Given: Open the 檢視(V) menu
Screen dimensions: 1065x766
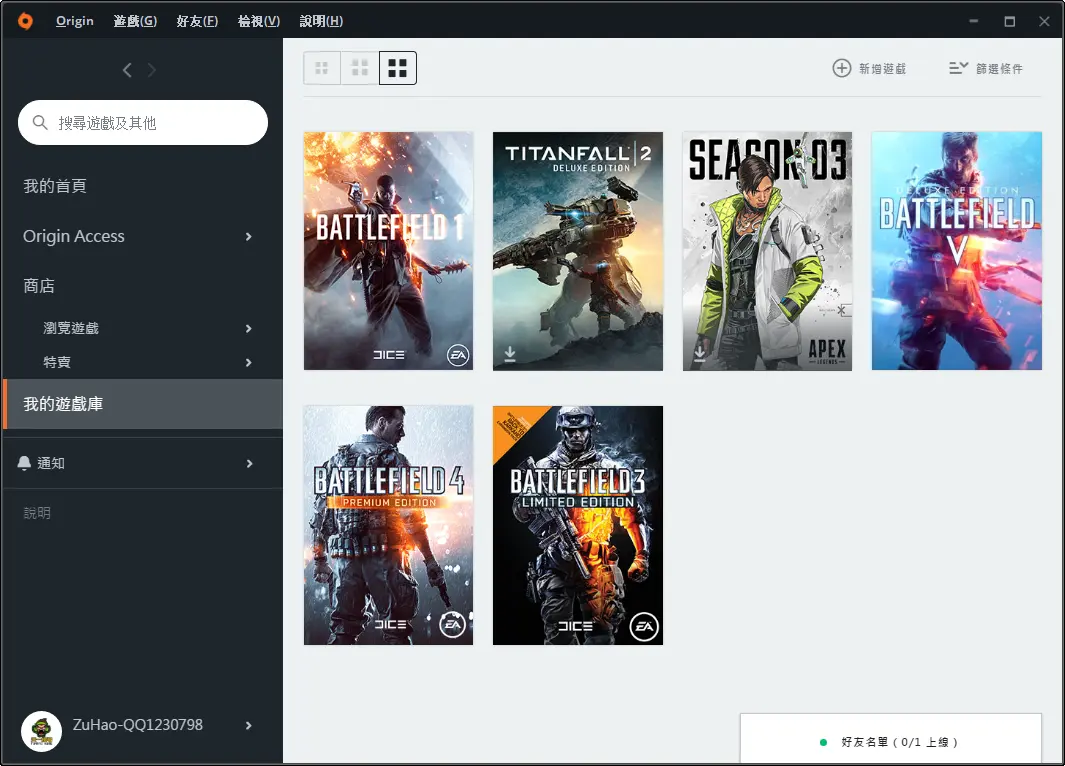Looking at the screenshot, I should coord(259,21).
